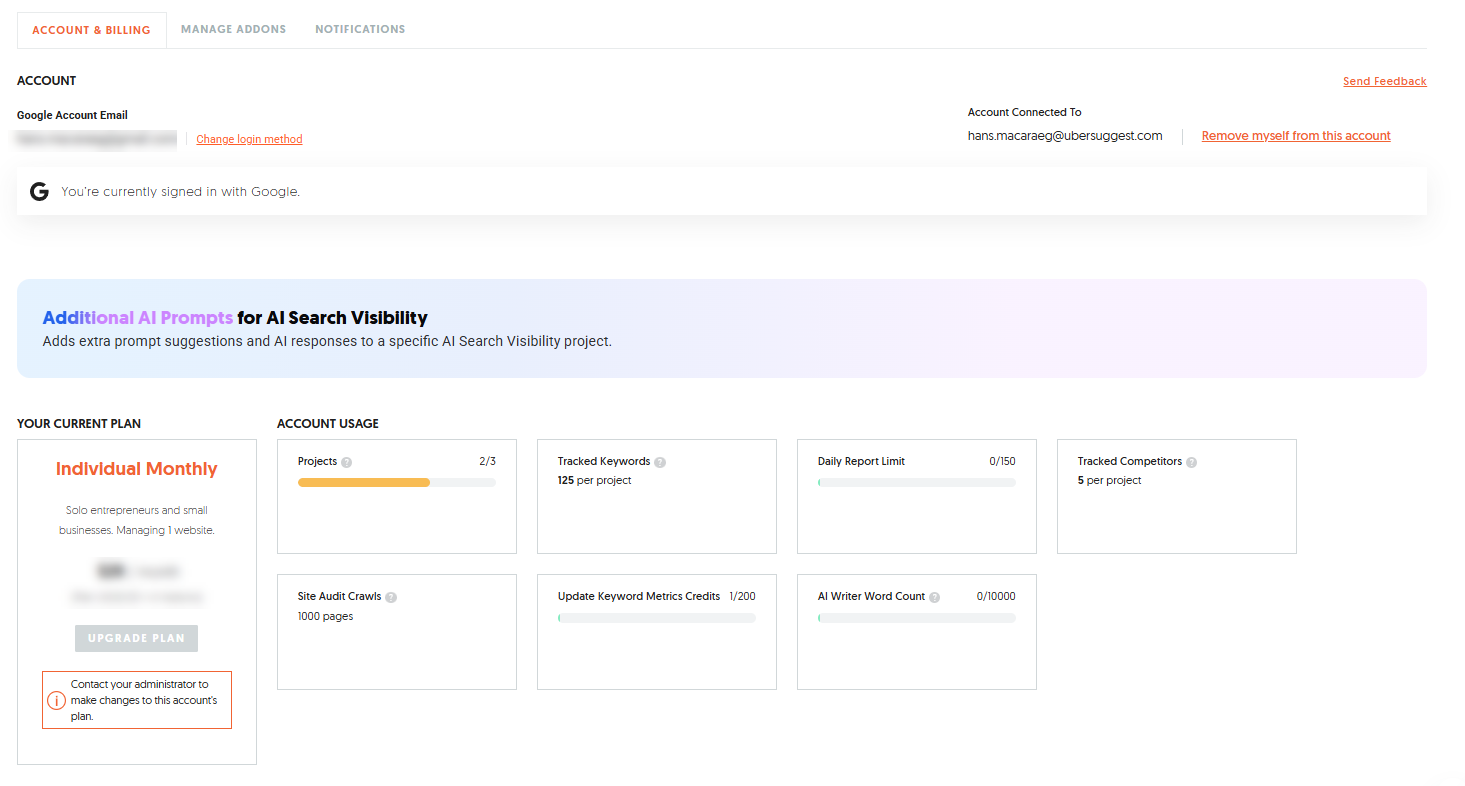Click the Account Usage heading
The width and height of the screenshot is (1465, 786).
pos(328,423)
